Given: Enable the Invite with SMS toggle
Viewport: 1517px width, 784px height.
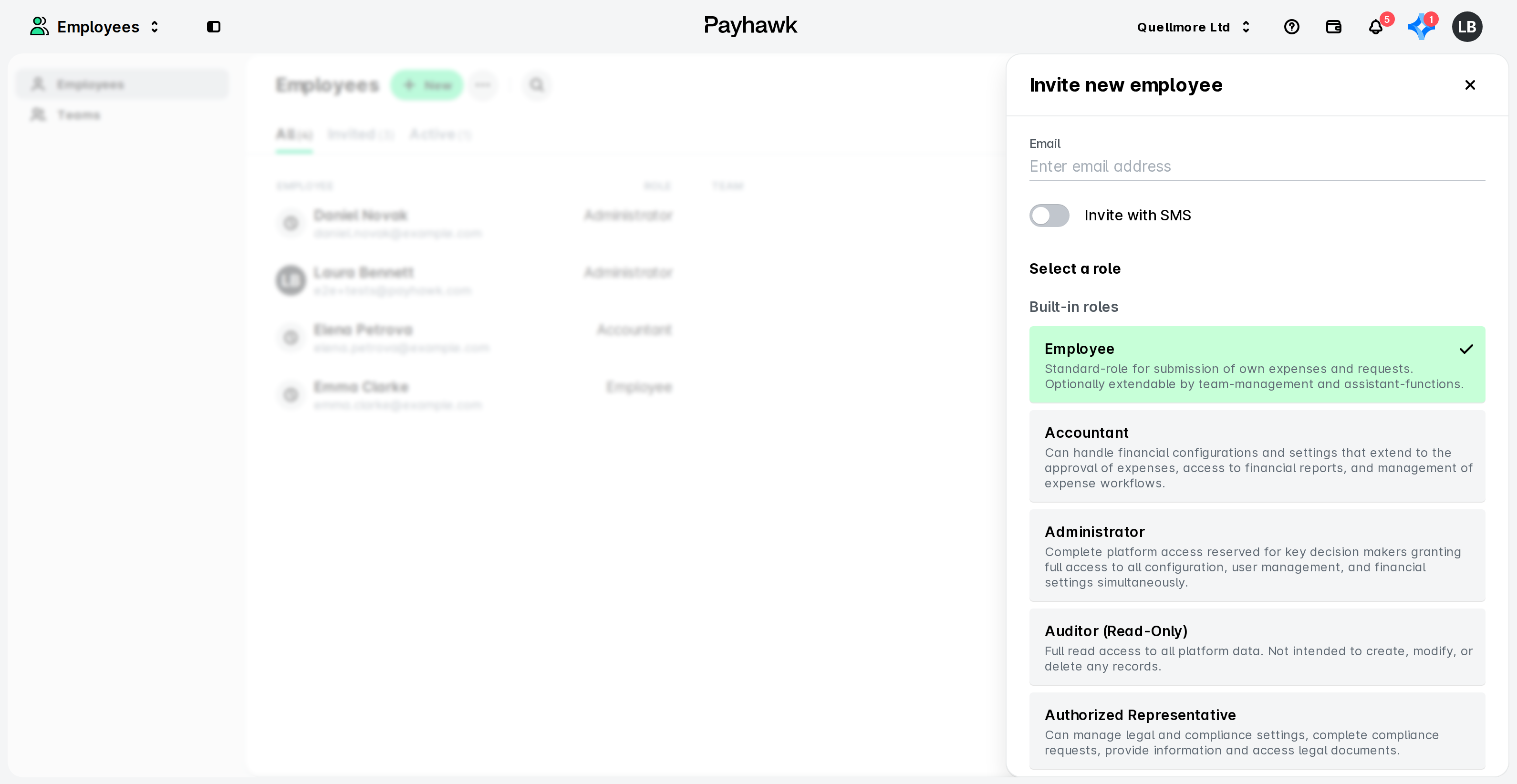Looking at the screenshot, I should 1049,216.
